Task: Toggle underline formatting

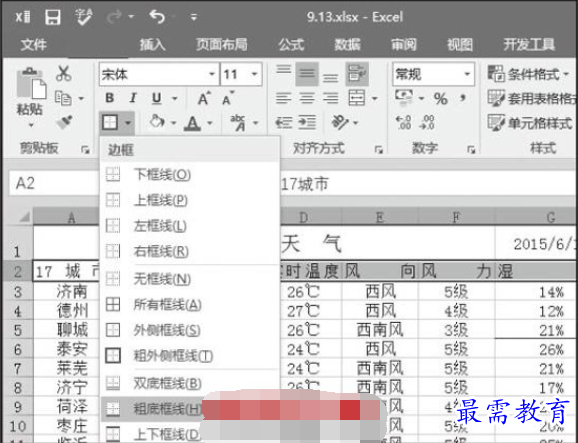Action: point(157,98)
